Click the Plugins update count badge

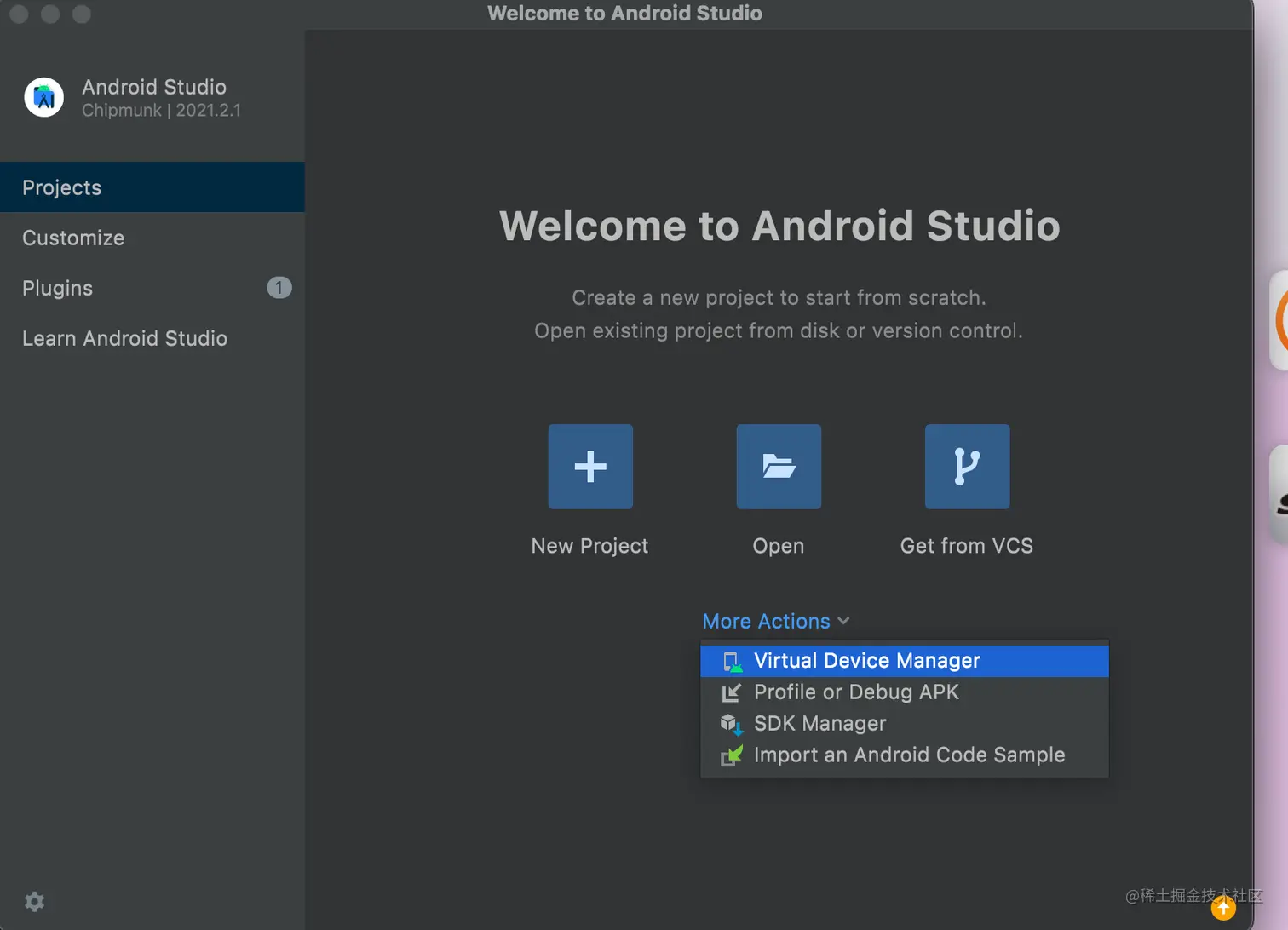[279, 288]
